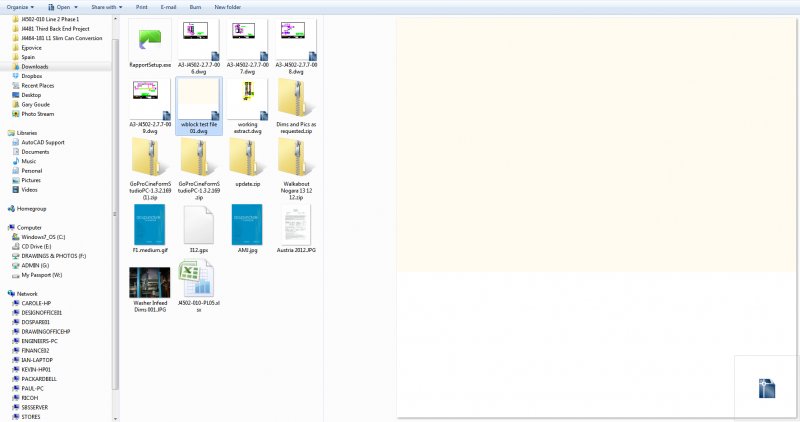This screenshot has width=800, height=422.
Task: Open the Music library
Action: 29,161
